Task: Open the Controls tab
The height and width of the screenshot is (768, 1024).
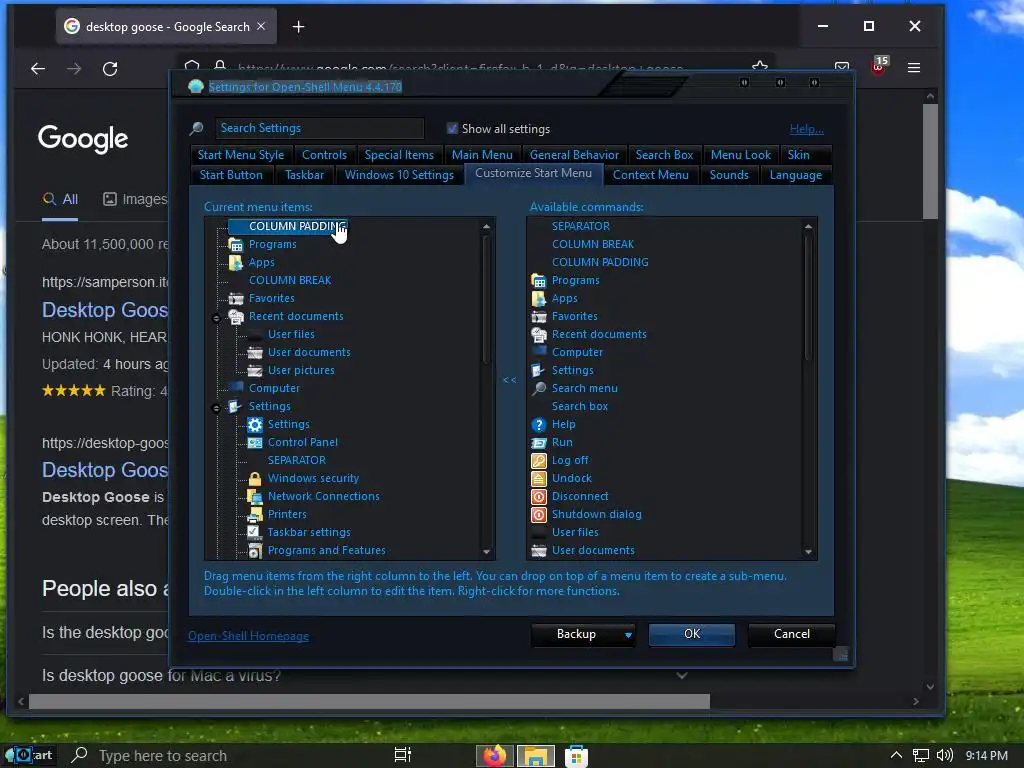Action: coord(324,155)
